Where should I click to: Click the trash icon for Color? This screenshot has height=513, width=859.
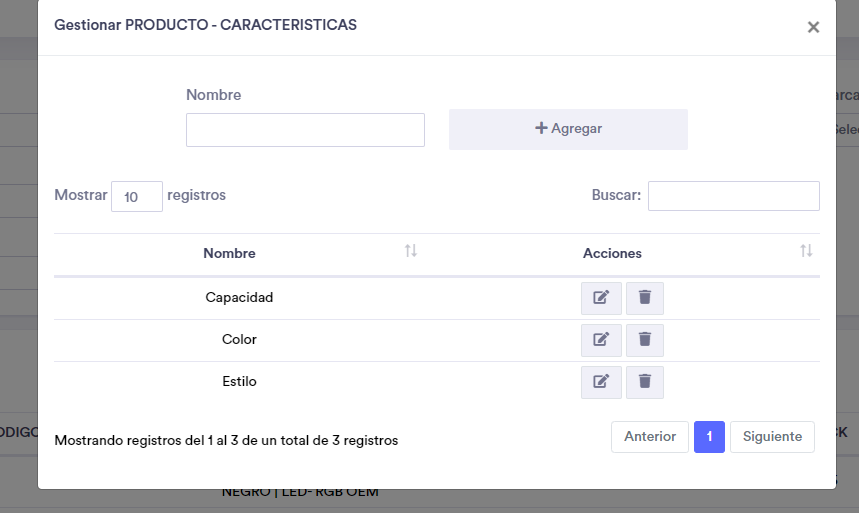645,340
